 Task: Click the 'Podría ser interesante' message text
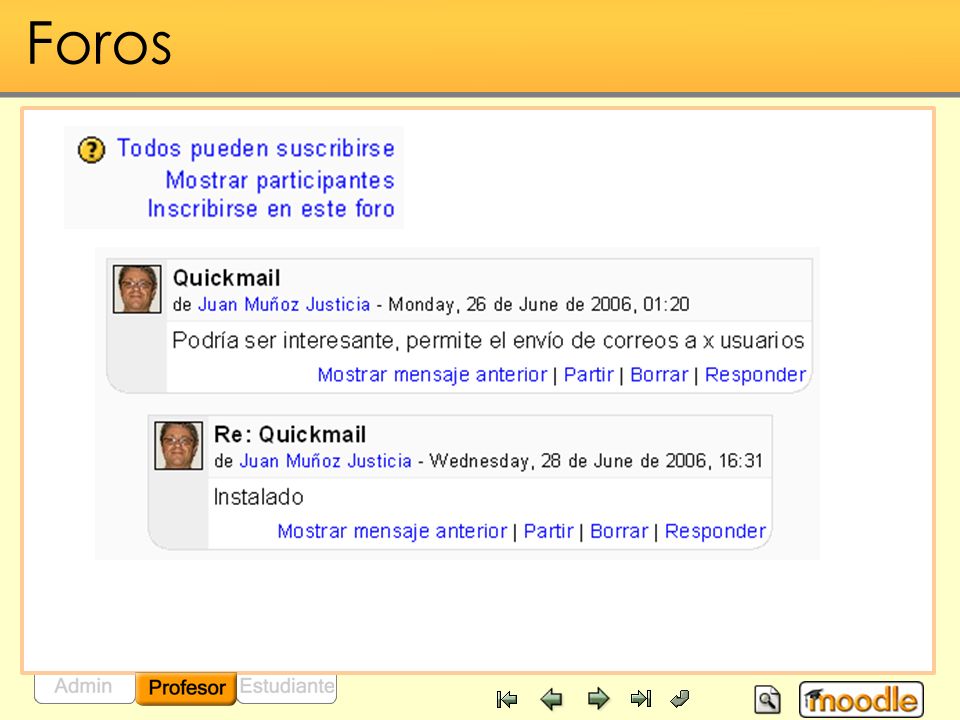tap(488, 340)
